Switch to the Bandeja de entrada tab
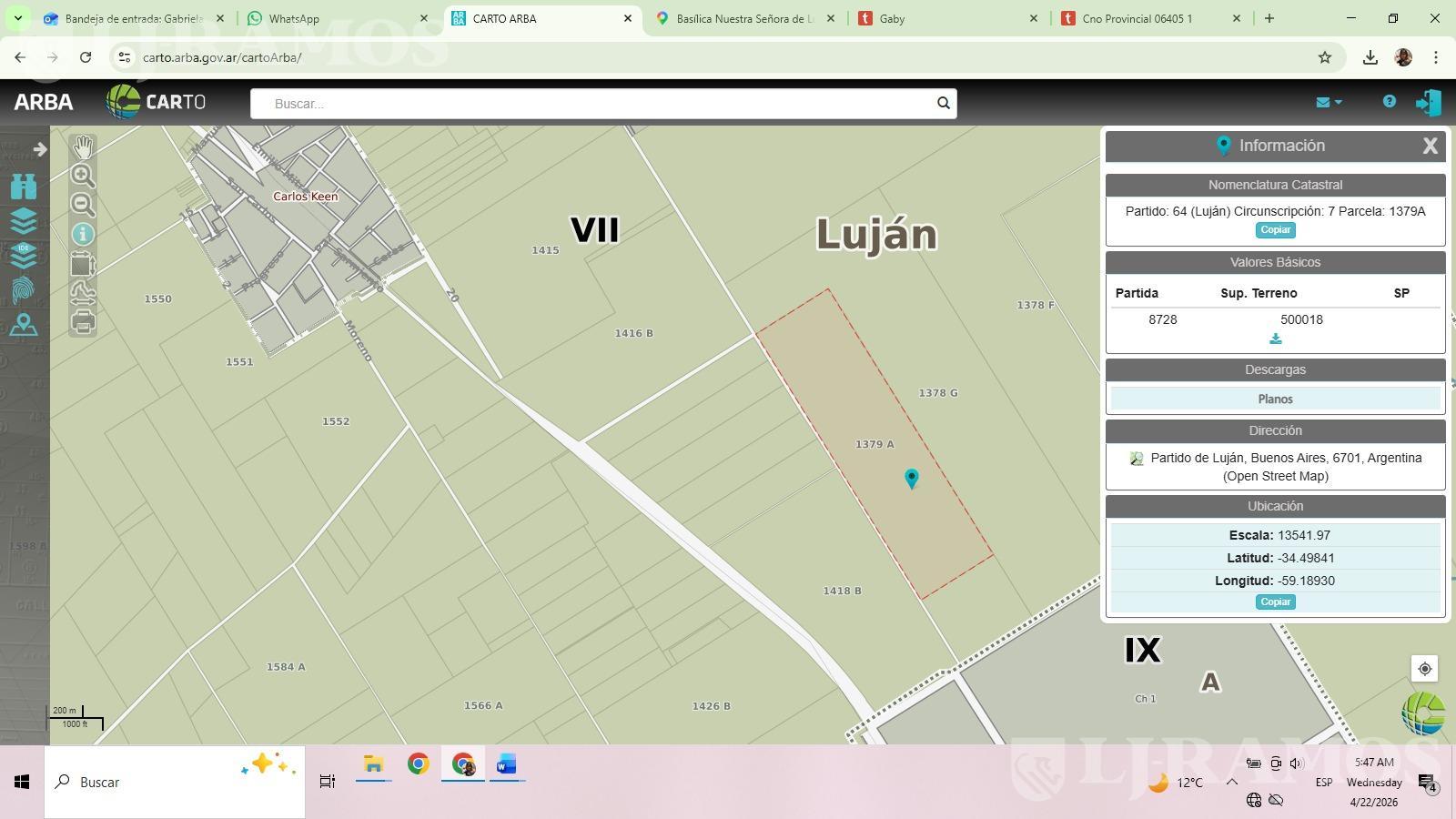Viewport: 1456px width, 819px height. click(132, 18)
